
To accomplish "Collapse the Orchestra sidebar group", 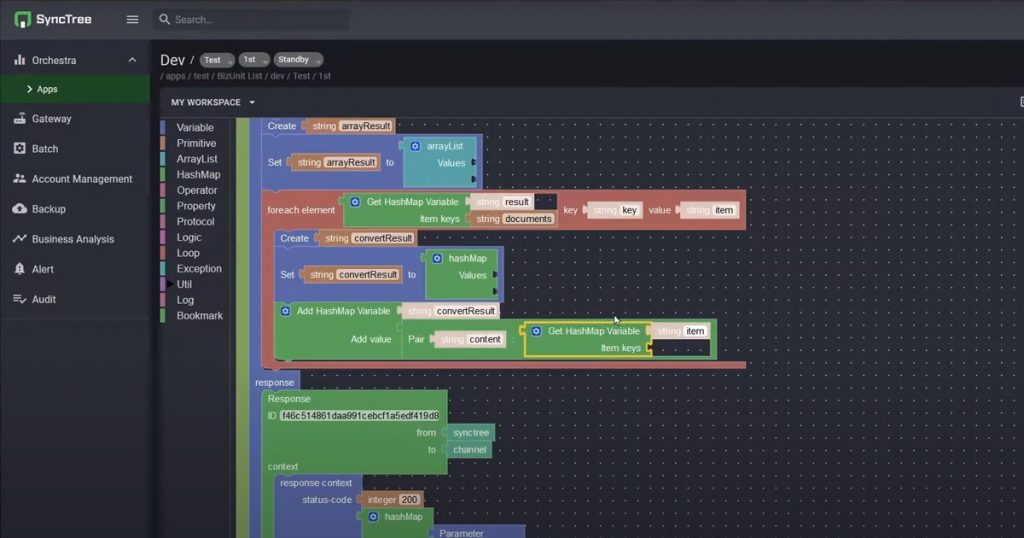I will click(x=132, y=60).
